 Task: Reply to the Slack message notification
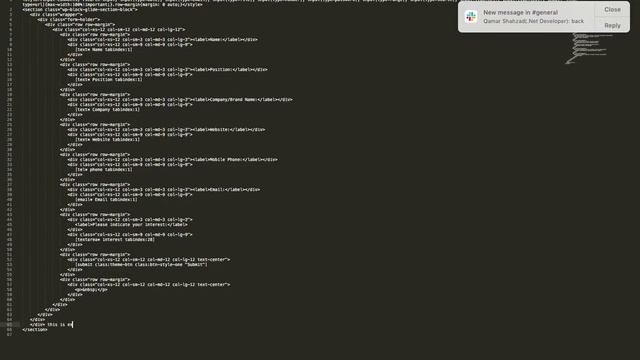click(x=612, y=25)
